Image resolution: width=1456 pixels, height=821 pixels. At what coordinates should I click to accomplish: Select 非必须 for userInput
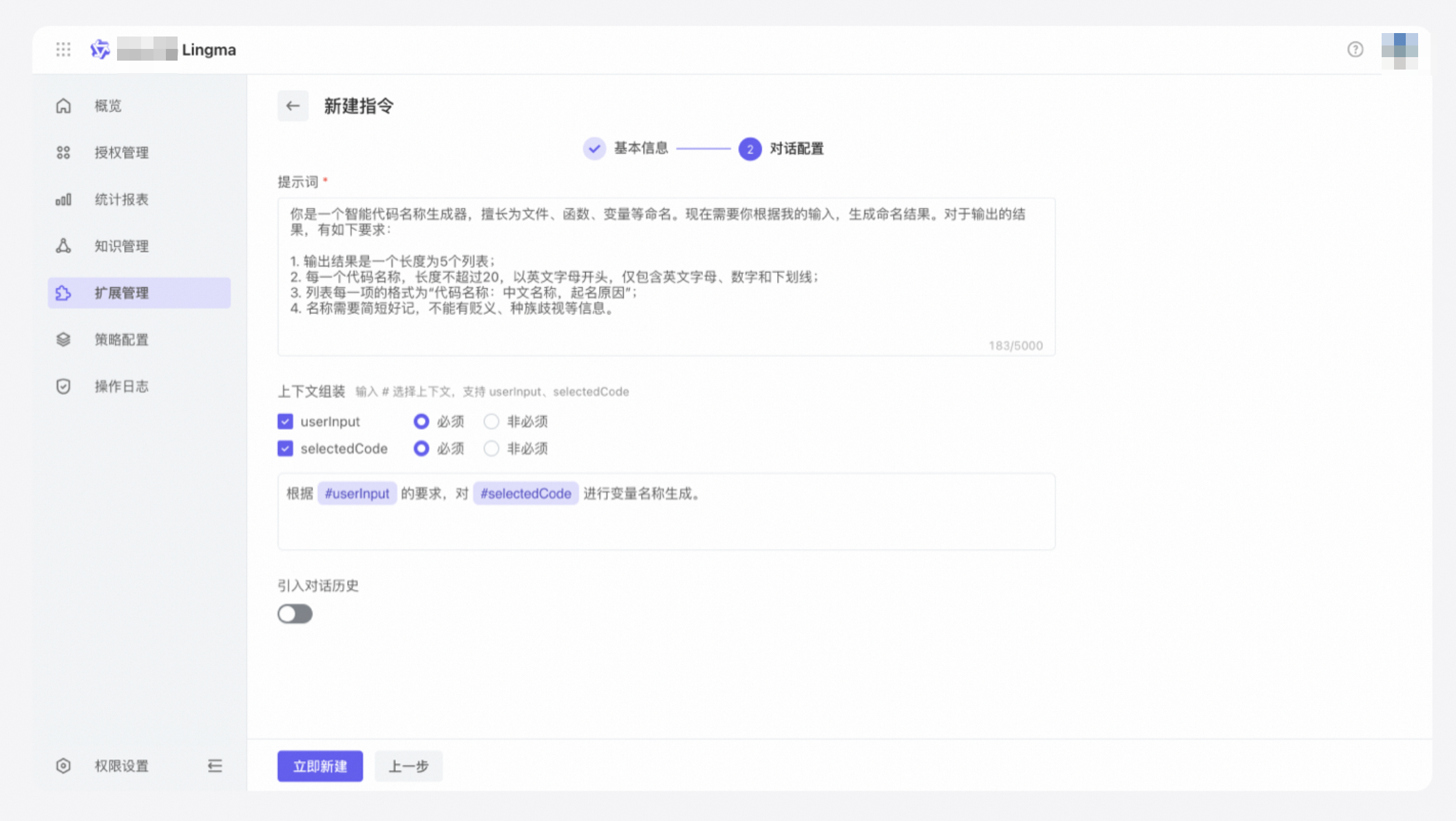coord(491,422)
